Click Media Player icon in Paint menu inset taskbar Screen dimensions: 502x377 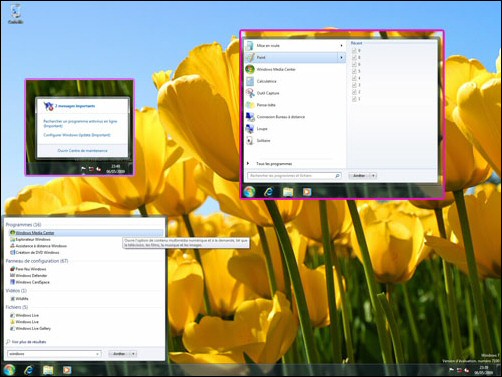tap(307, 192)
